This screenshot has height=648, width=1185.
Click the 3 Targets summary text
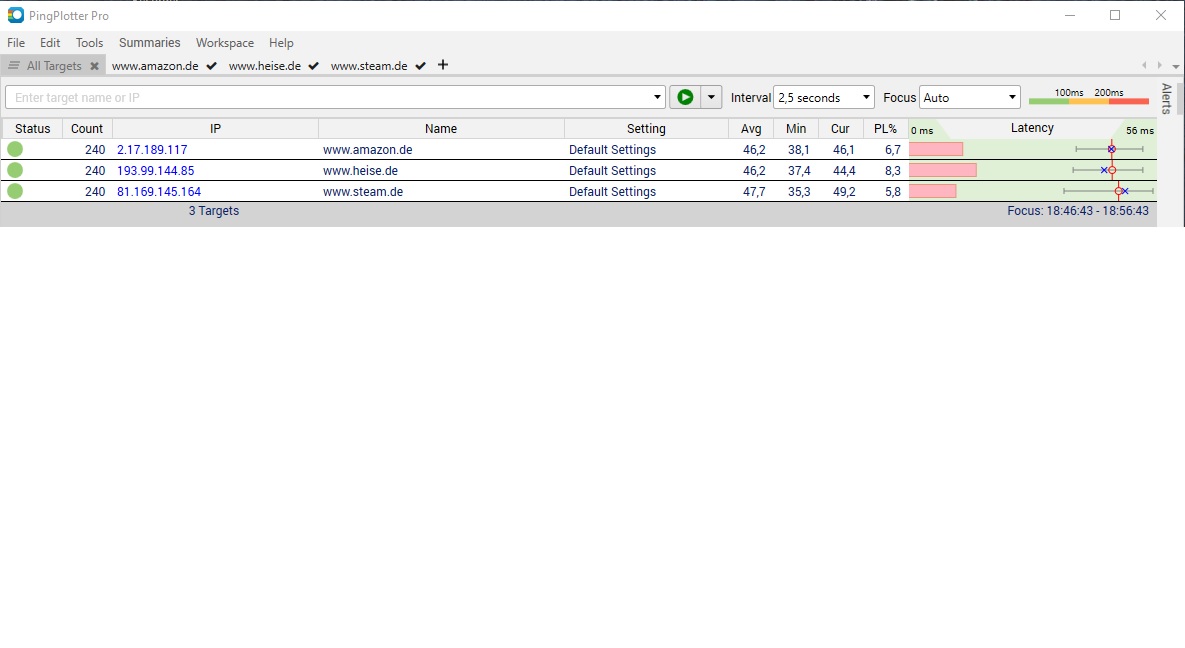pos(214,211)
